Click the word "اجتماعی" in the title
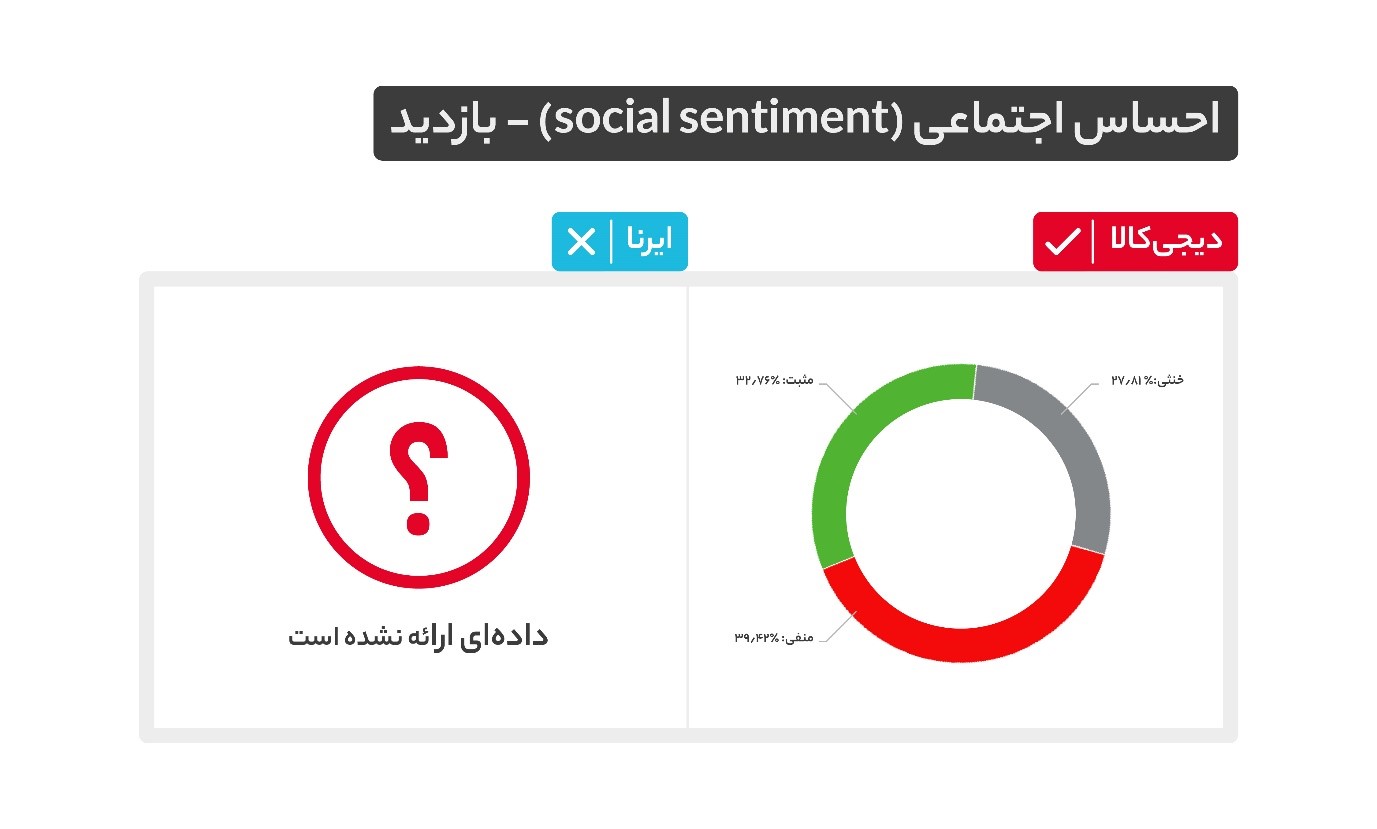This screenshot has width=1377, height=829. click(x=985, y=123)
